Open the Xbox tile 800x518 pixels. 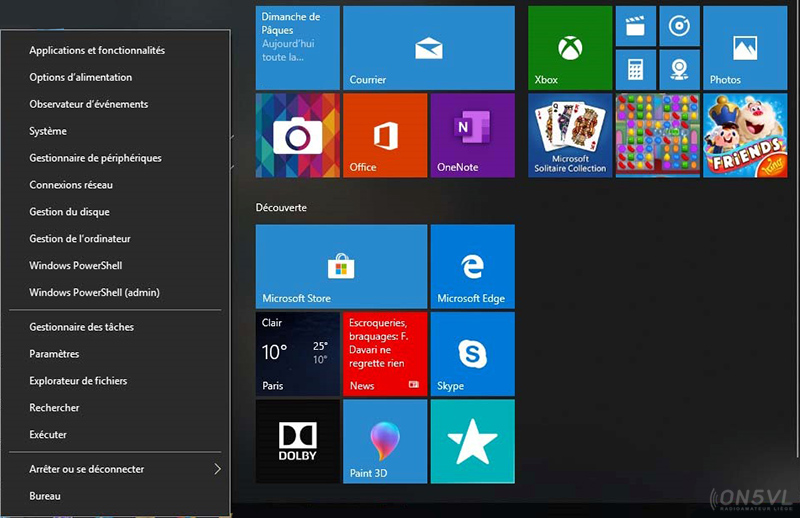pyautogui.click(x=570, y=48)
